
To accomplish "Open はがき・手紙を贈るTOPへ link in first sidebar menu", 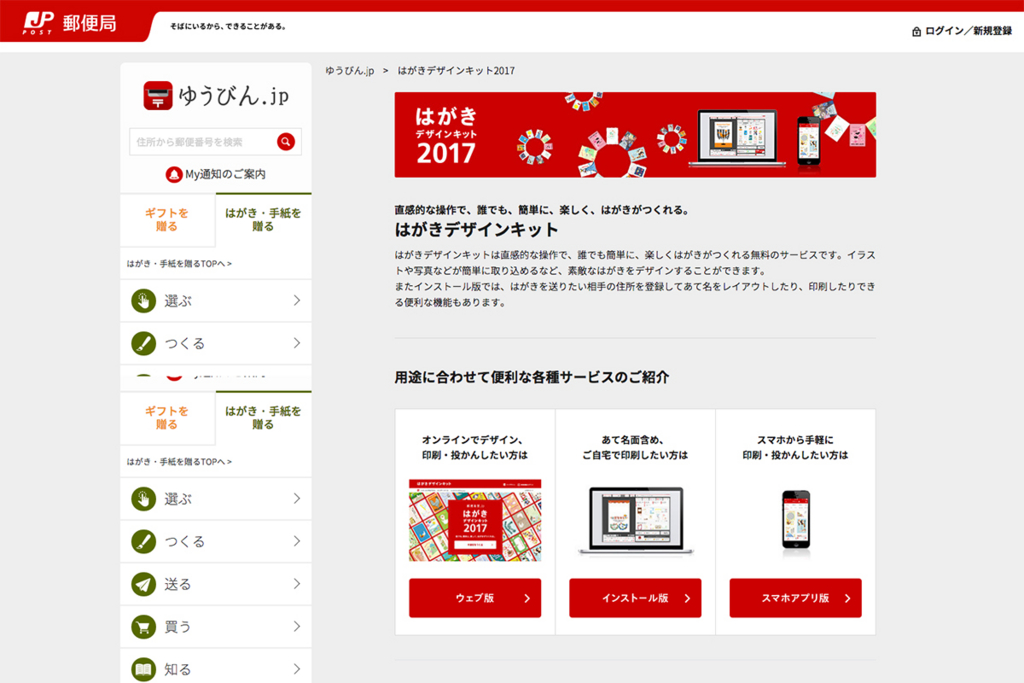I will pyautogui.click(x=179, y=264).
